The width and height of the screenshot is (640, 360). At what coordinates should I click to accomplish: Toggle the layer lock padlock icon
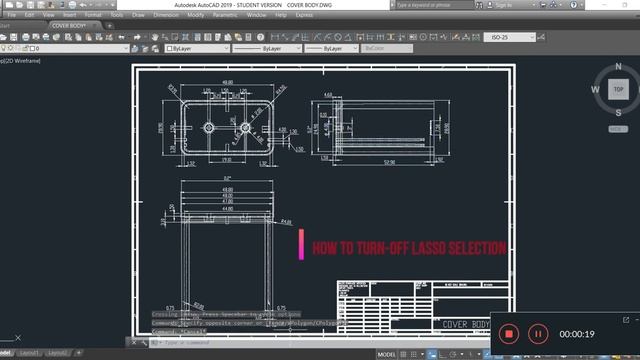[25, 49]
